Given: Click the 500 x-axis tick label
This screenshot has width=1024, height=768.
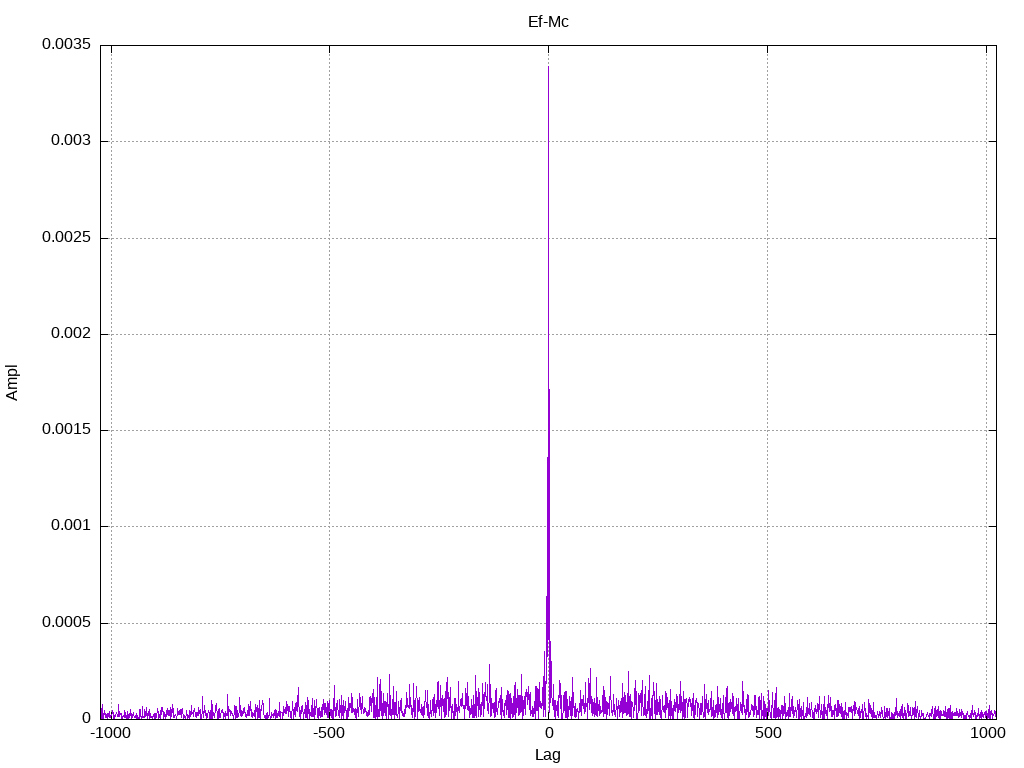Looking at the screenshot, I should click(x=767, y=733).
